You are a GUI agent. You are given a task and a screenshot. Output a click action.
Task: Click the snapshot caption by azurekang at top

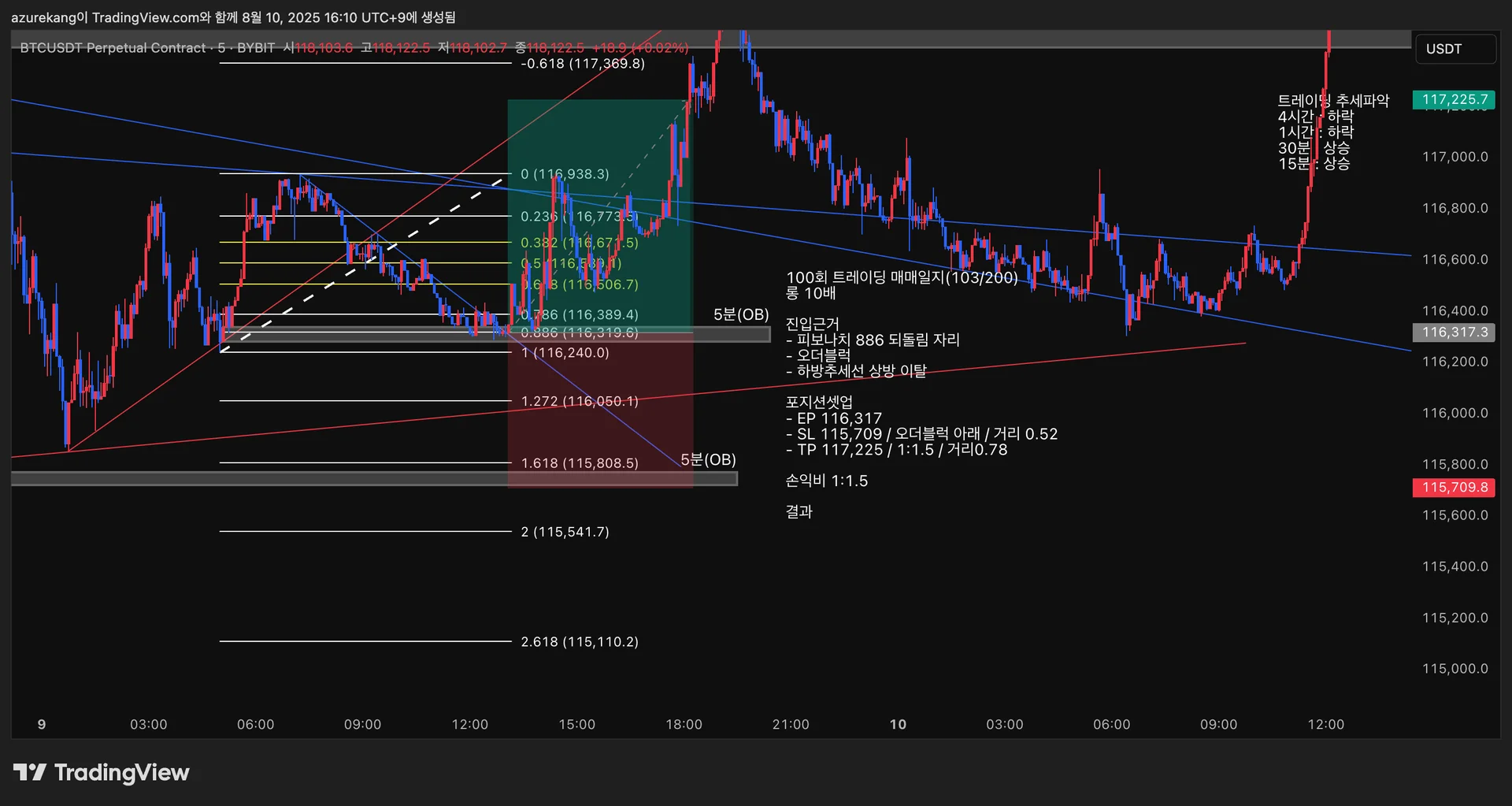(x=233, y=17)
